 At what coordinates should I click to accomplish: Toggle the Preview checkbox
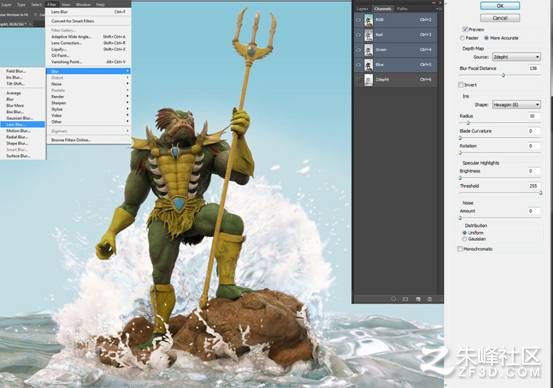465,29
